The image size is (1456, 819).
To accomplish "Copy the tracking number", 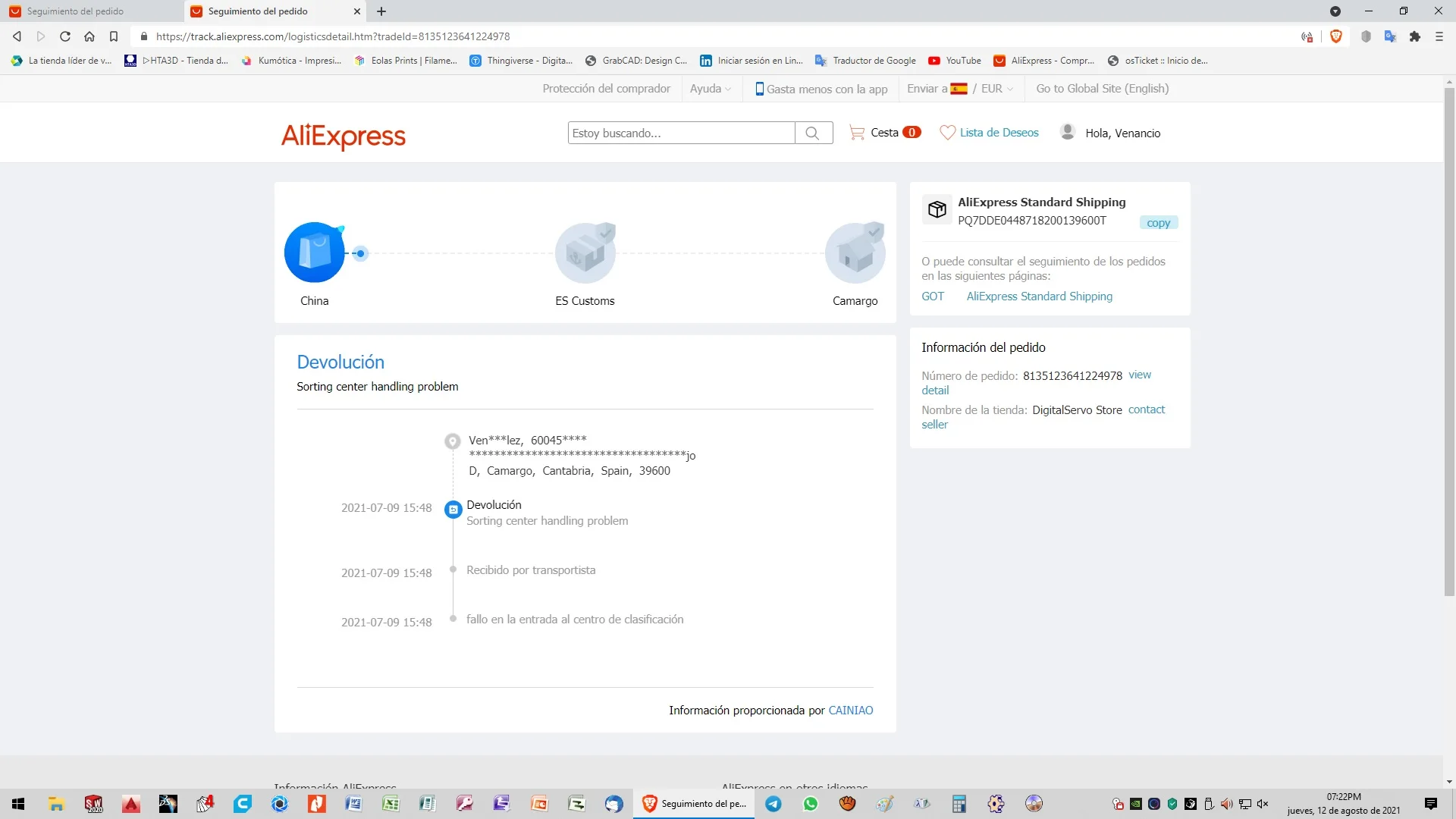I will click(1158, 223).
